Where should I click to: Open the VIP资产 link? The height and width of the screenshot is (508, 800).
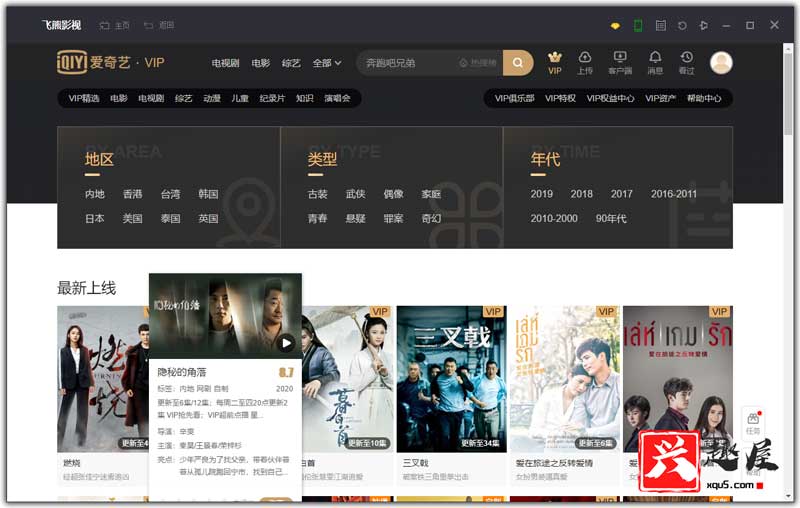tap(660, 98)
